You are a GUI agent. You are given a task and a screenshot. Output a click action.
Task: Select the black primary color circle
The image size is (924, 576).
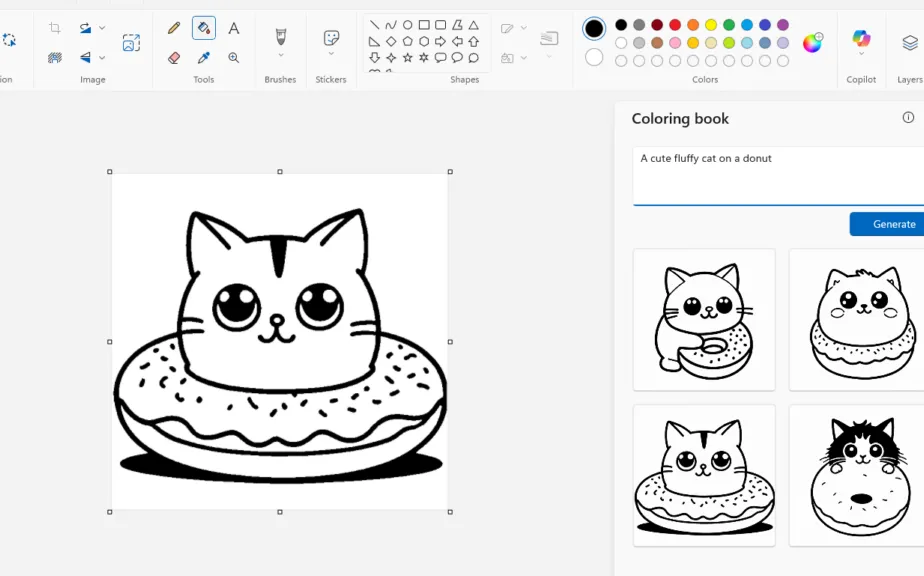pyautogui.click(x=594, y=28)
